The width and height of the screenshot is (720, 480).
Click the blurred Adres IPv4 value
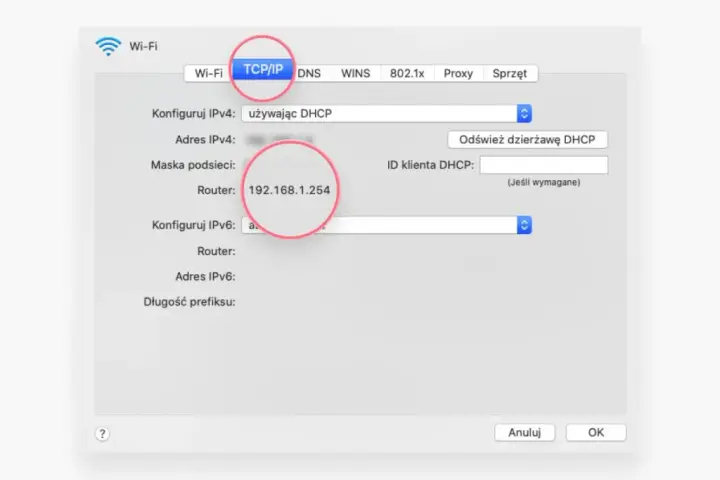[280, 140]
